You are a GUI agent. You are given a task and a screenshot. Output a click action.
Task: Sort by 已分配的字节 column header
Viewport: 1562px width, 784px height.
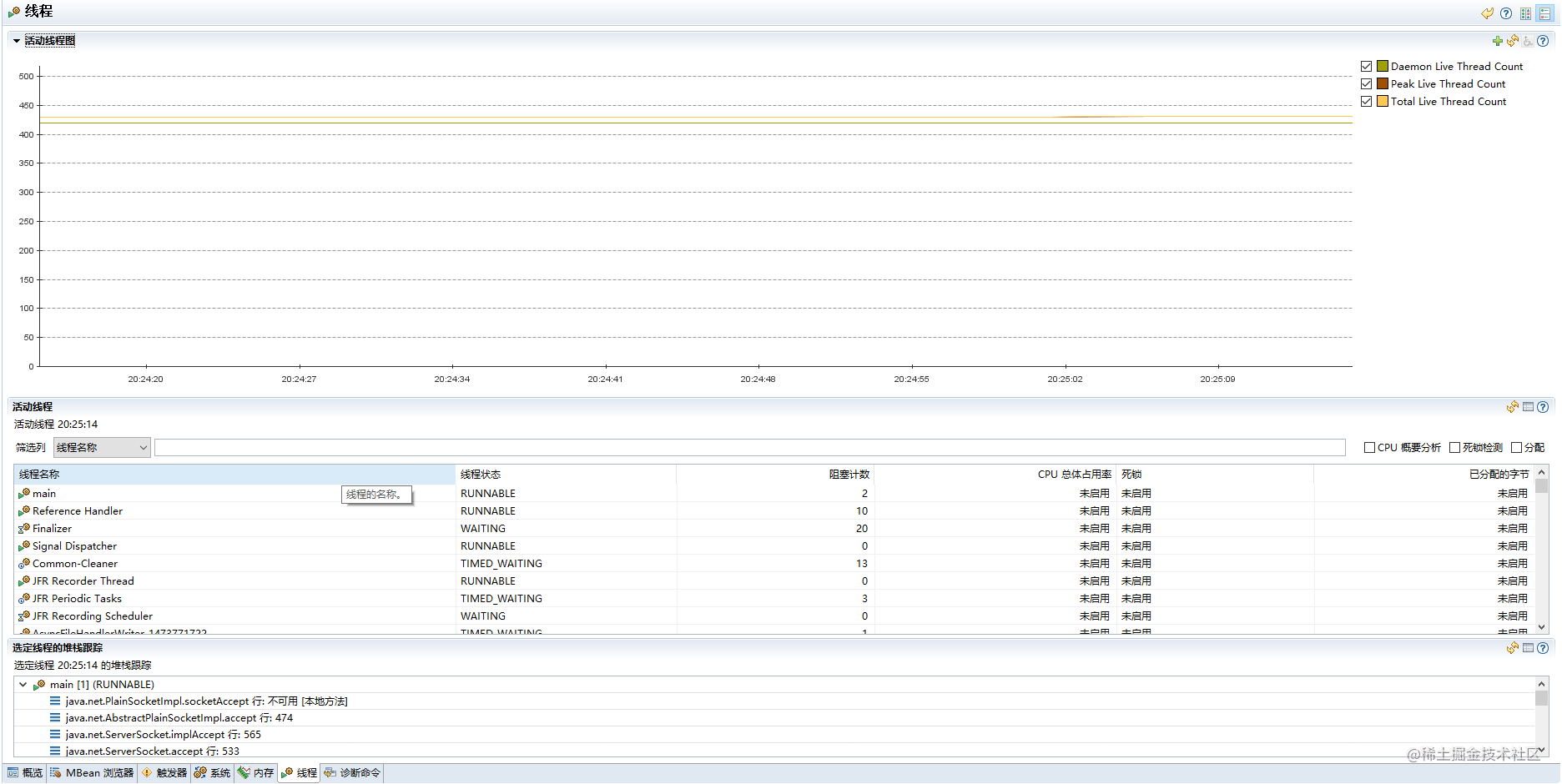(x=1423, y=475)
